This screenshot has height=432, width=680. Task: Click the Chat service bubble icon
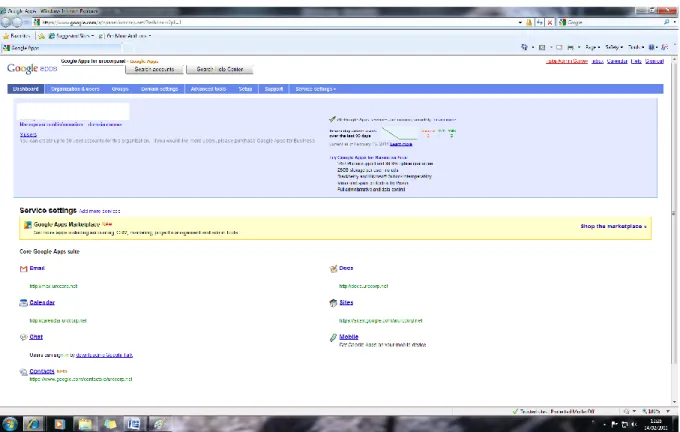(x=23, y=337)
